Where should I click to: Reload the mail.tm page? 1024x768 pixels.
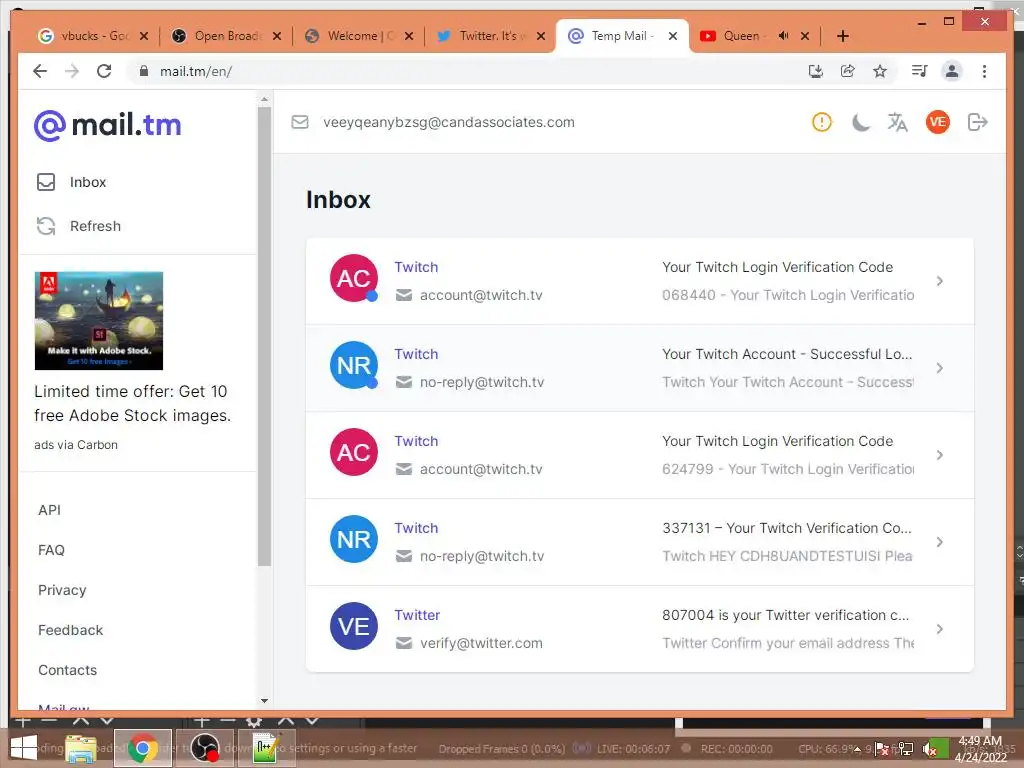click(104, 71)
